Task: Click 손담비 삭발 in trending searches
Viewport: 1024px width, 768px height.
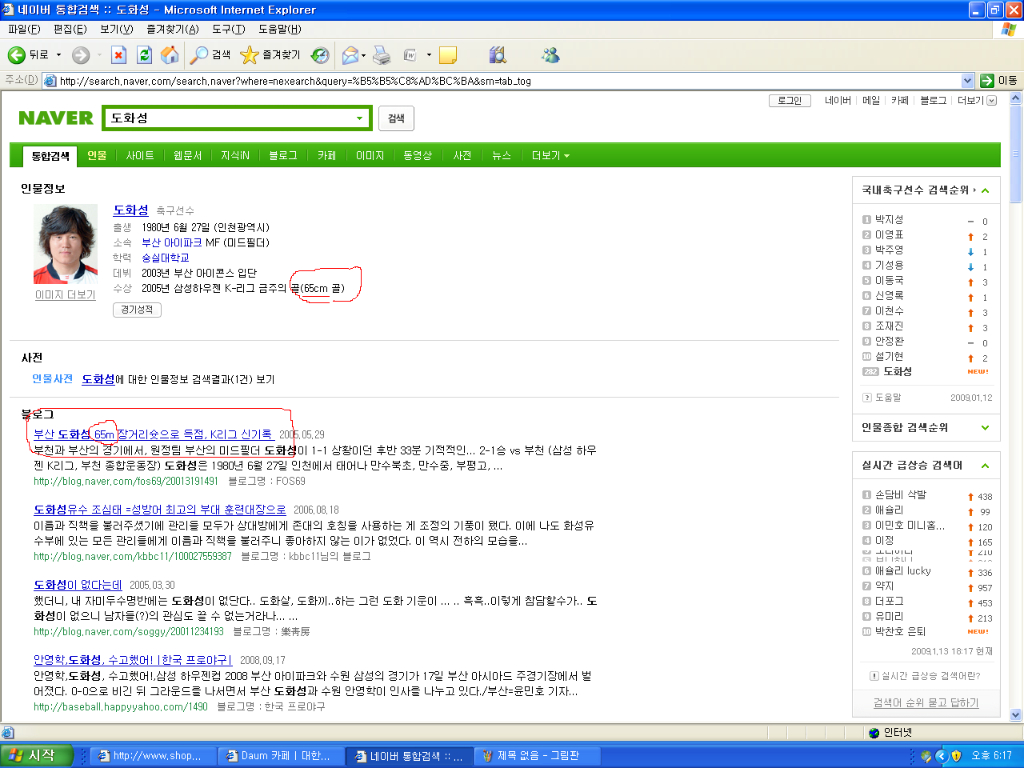Action: (x=901, y=494)
